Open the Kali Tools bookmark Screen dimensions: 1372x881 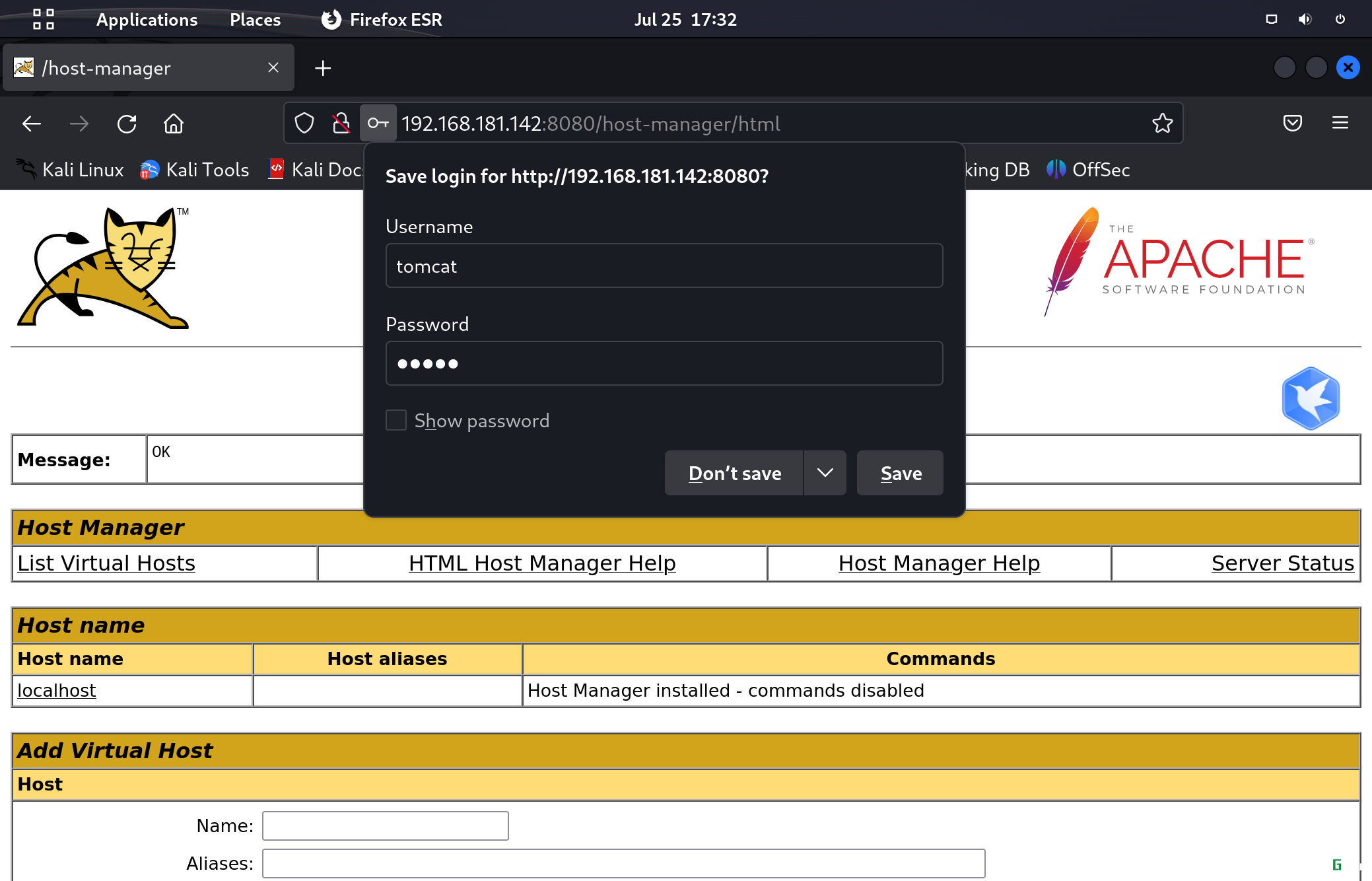194,170
